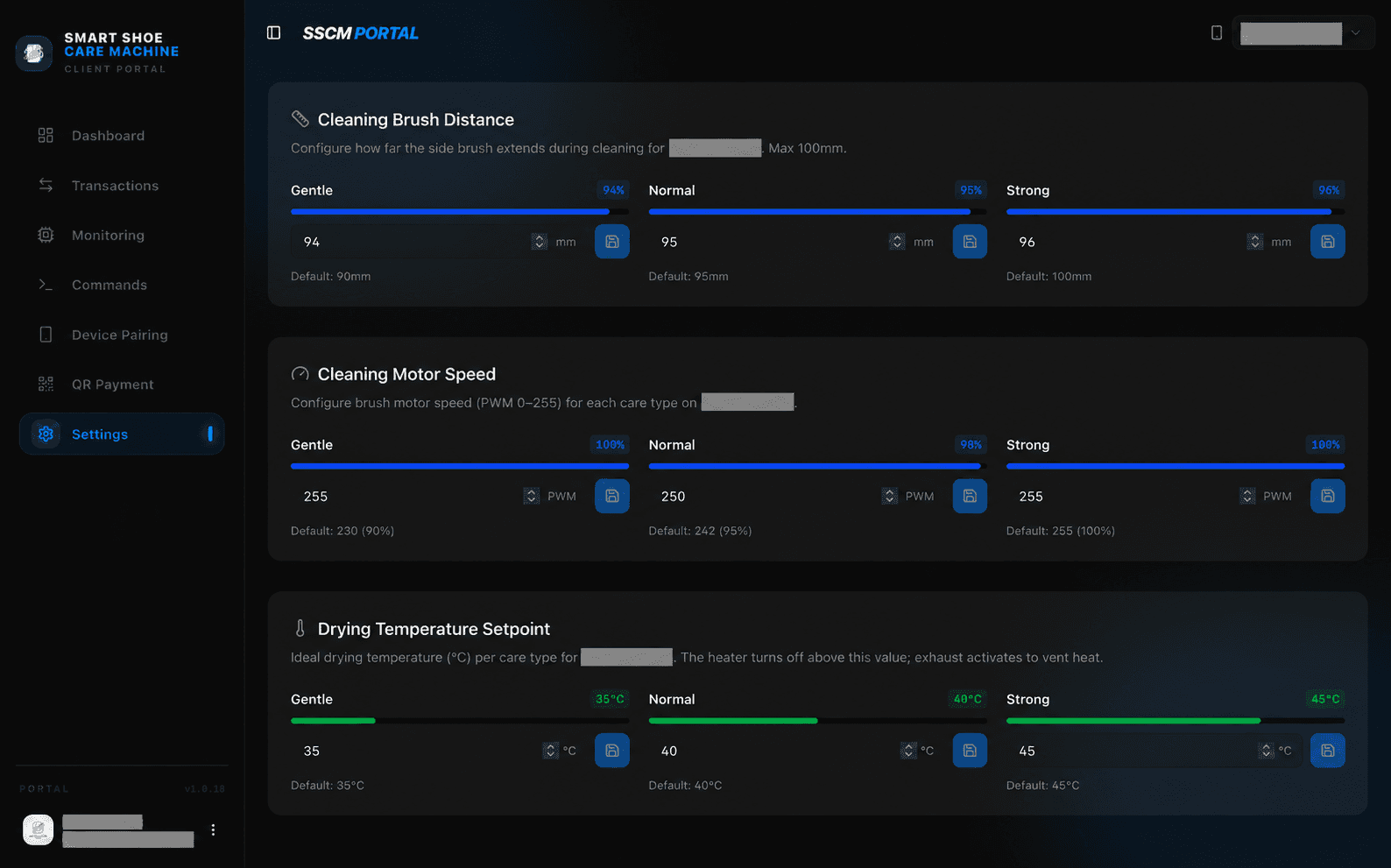Adjust Gentle brush distance stepper arrows

pyautogui.click(x=540, y=242)
